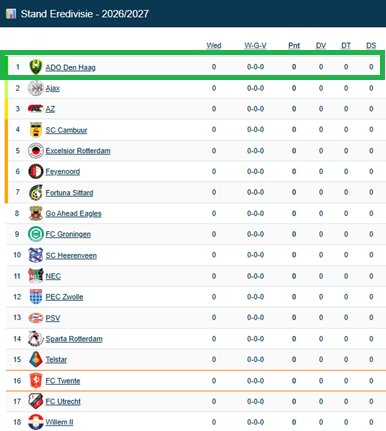Click the FC Groningen green logo
This screenshot has height=431, width=386.
[36, 234]
